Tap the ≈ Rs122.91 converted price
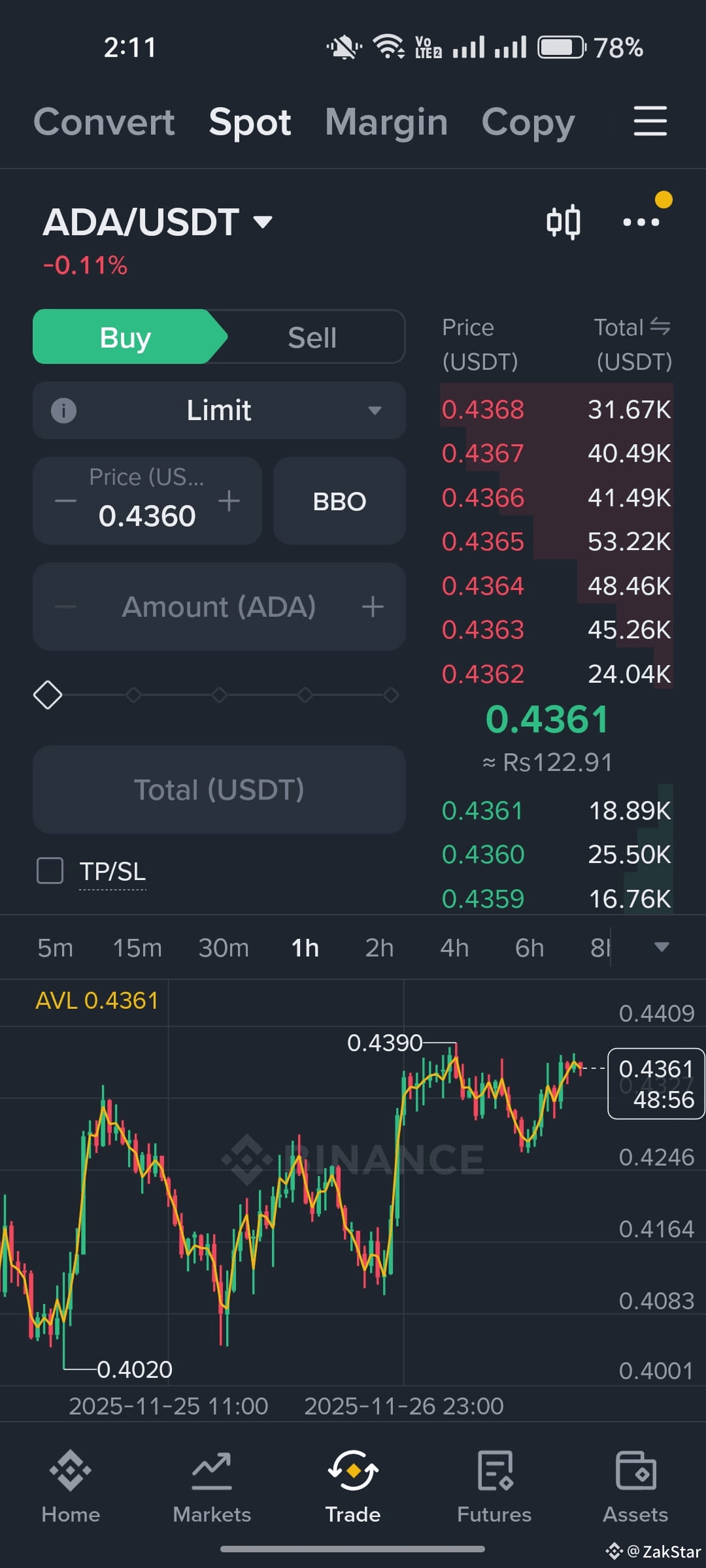Image resolution: width=706 pixels, height=1568 pixels. click(547, 762)
